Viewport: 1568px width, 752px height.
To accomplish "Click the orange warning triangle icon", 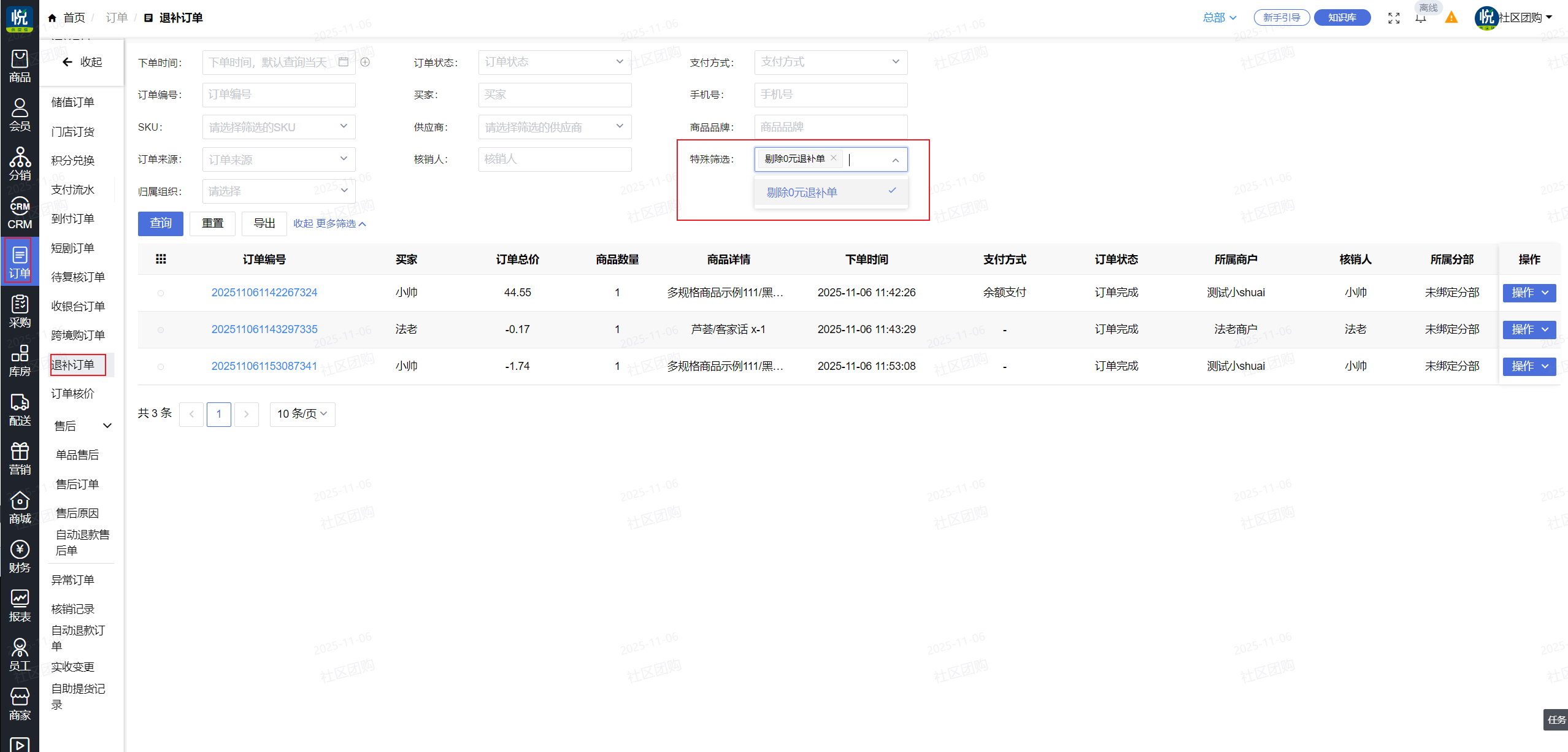I will (x=1451, y=18).
